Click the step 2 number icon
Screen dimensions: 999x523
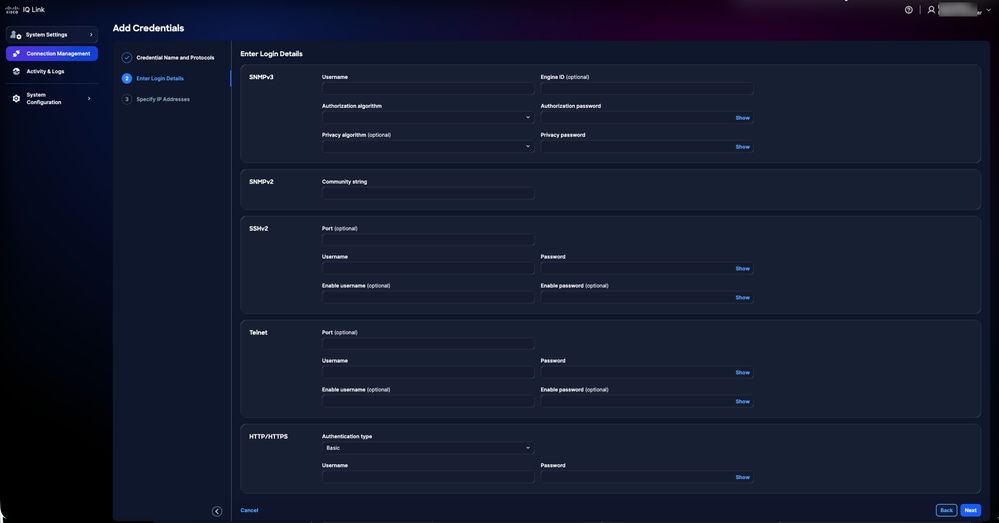pyautogui.click(x=127, y=78)
